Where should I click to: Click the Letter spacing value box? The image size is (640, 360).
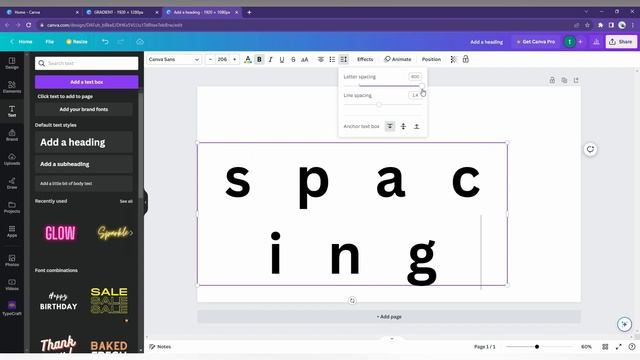(415, 77)
